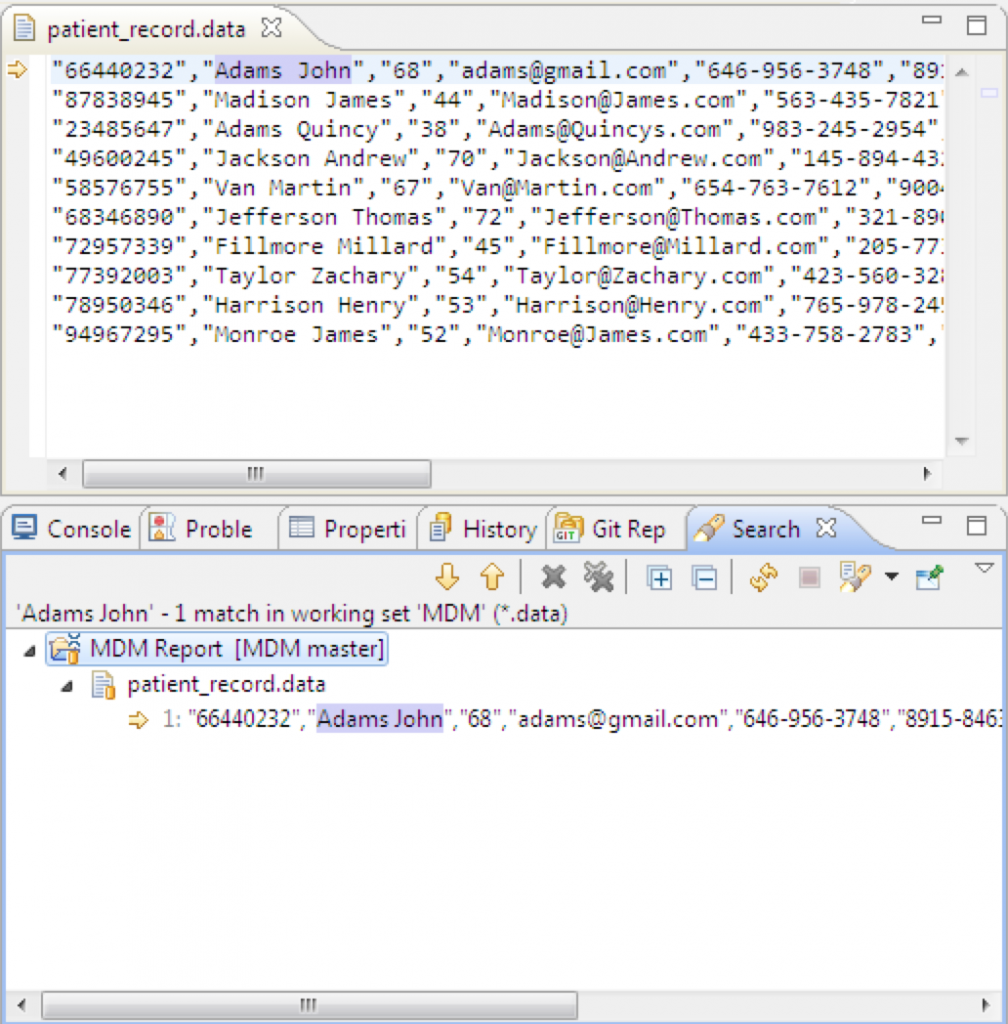Open the Git Rep tab
1008x1024 pixels.
click(610, 528)
